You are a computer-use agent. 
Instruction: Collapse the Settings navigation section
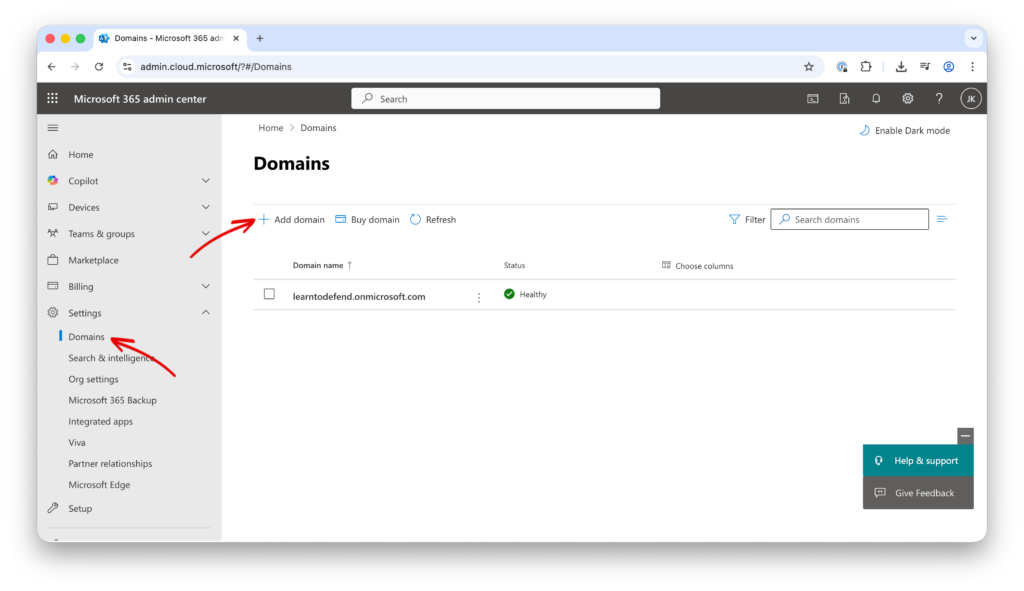point(206,313)
